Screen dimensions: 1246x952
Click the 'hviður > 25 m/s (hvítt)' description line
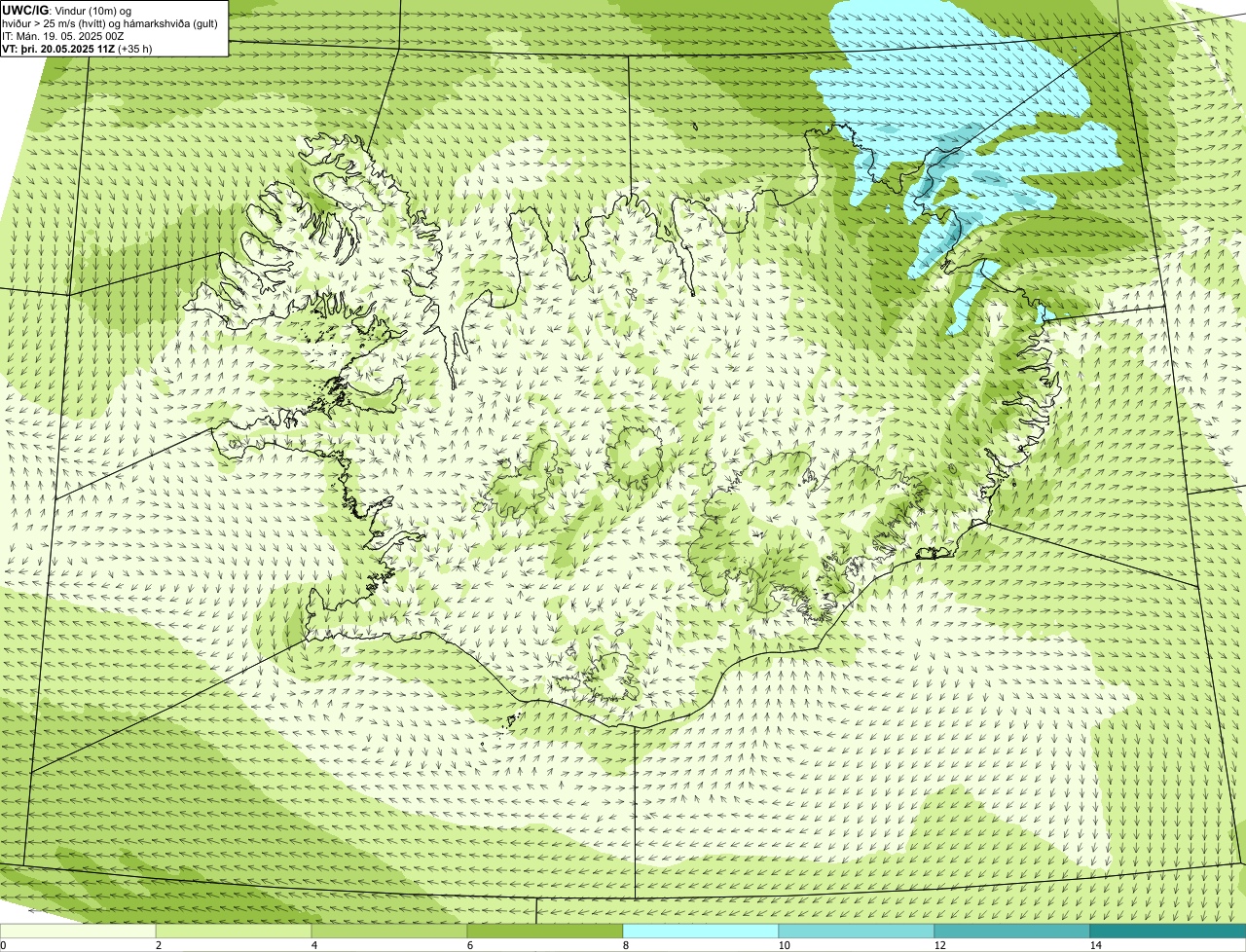[109, 23]
